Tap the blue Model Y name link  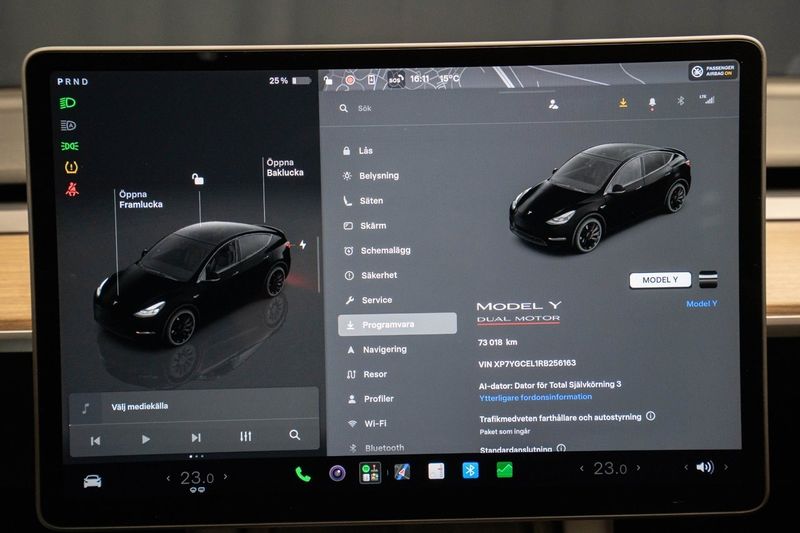(702, 303)
